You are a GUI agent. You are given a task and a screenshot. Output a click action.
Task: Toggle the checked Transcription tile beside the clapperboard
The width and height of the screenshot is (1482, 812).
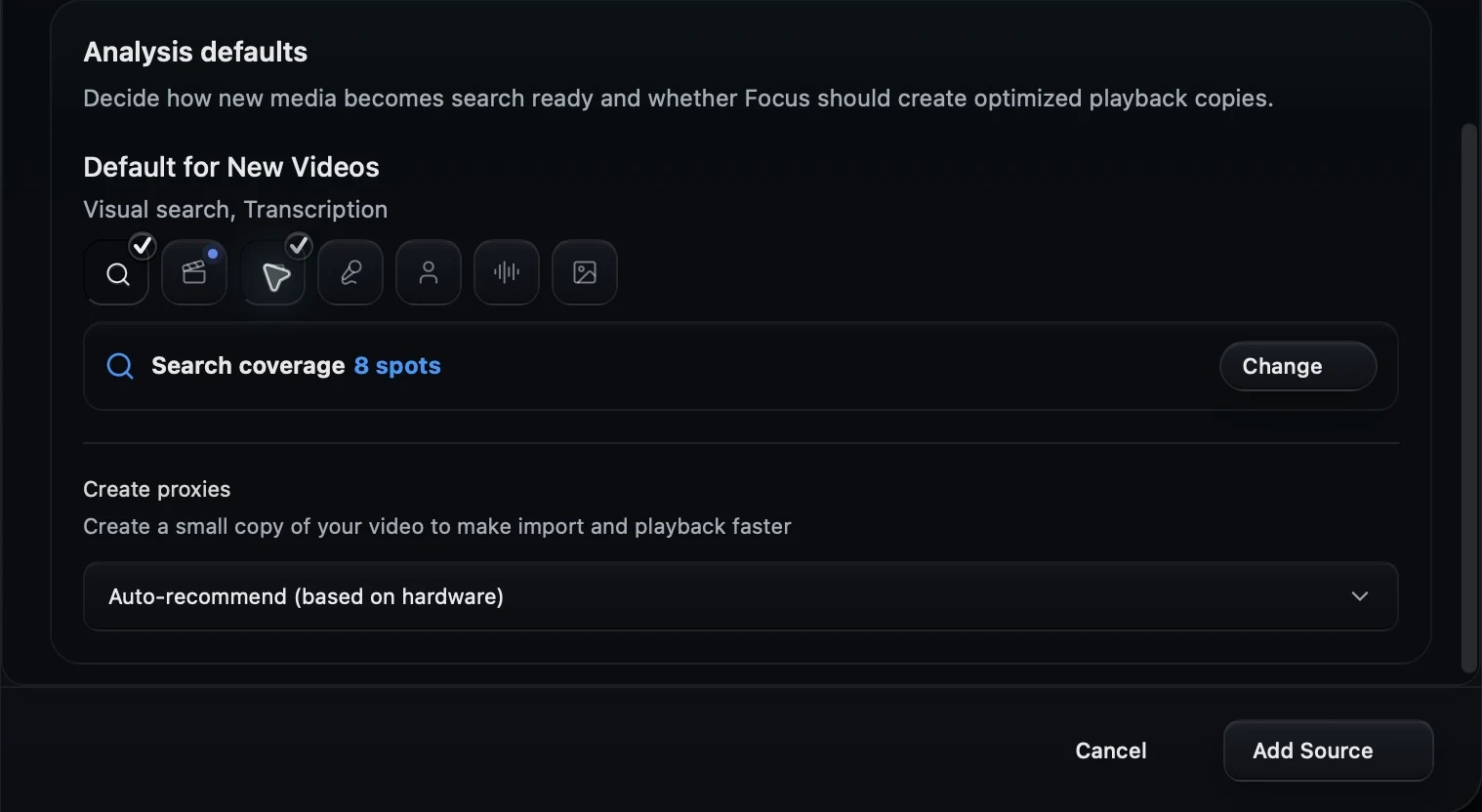(x=272, y=272)
